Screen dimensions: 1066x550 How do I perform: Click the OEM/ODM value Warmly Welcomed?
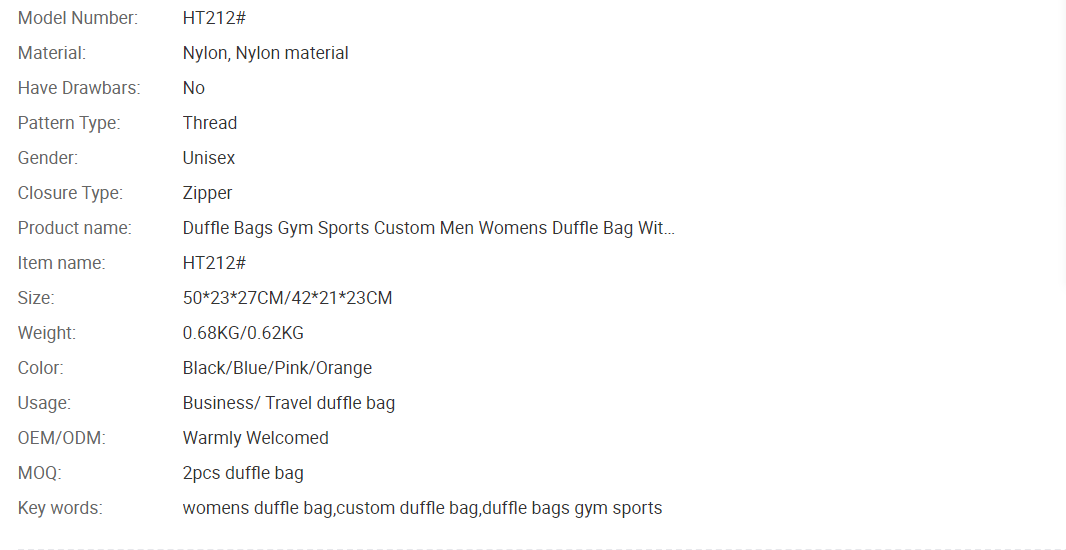[x=256, y=439]
